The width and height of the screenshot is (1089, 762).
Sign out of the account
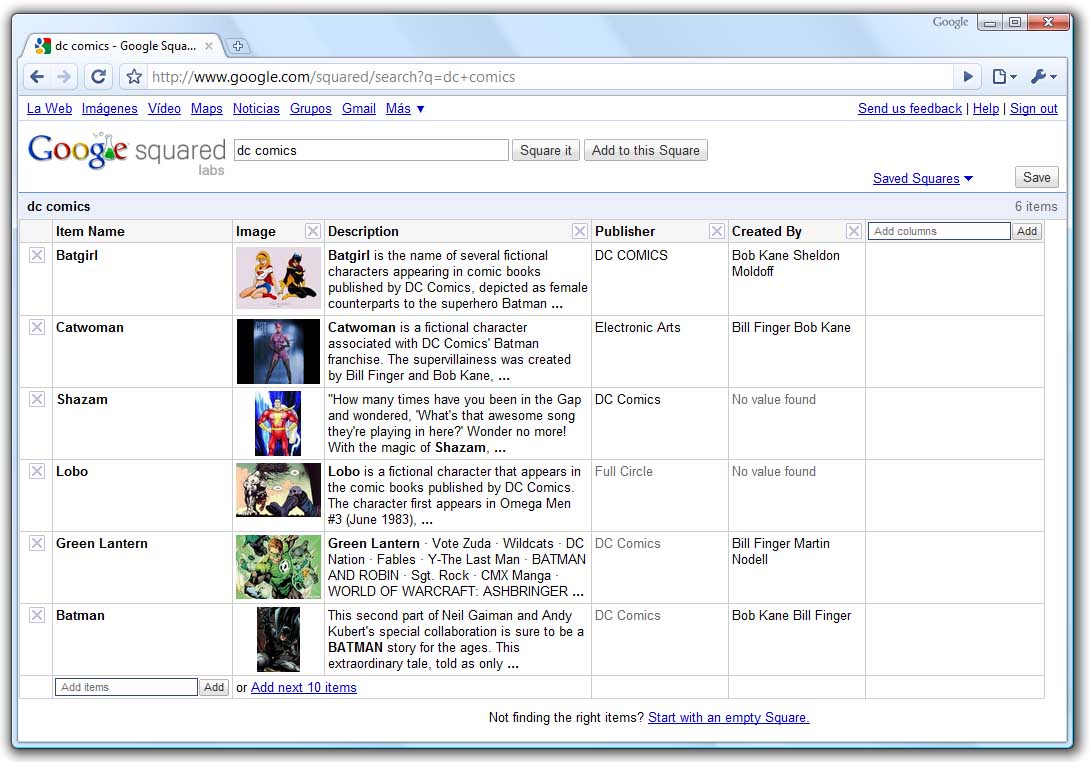(1033, 108)
